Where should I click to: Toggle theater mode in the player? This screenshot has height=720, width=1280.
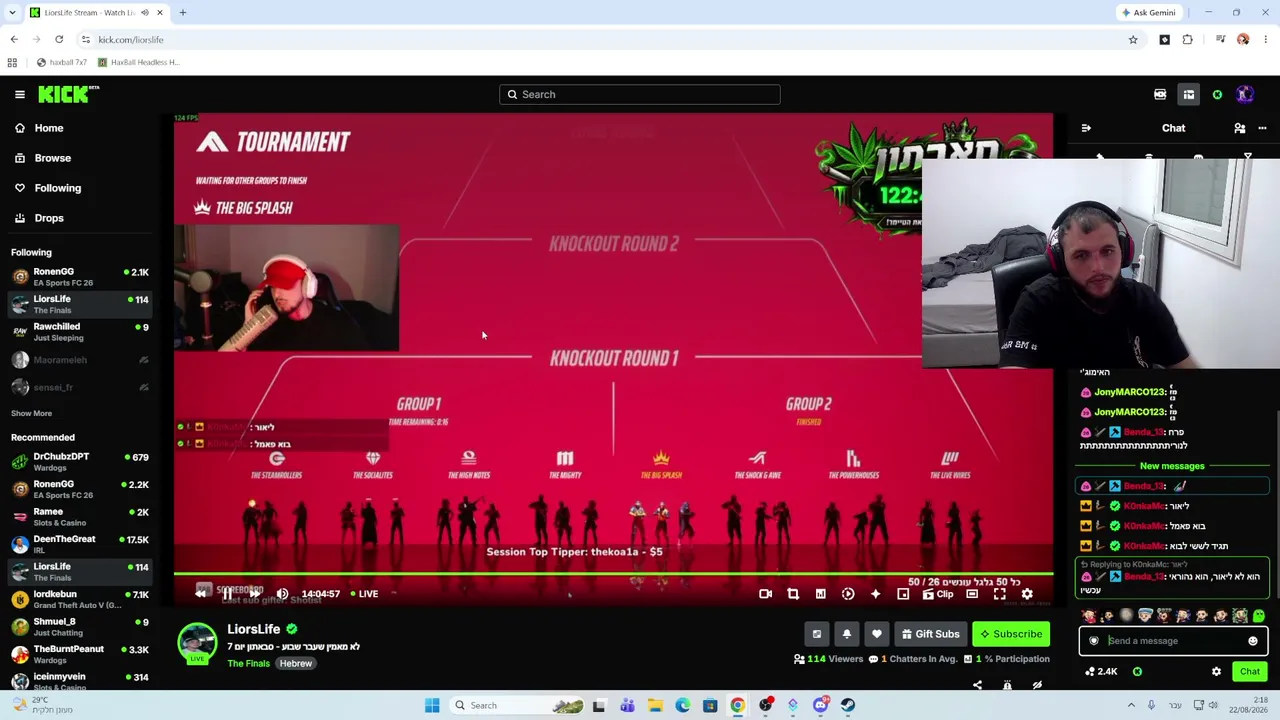972,594
